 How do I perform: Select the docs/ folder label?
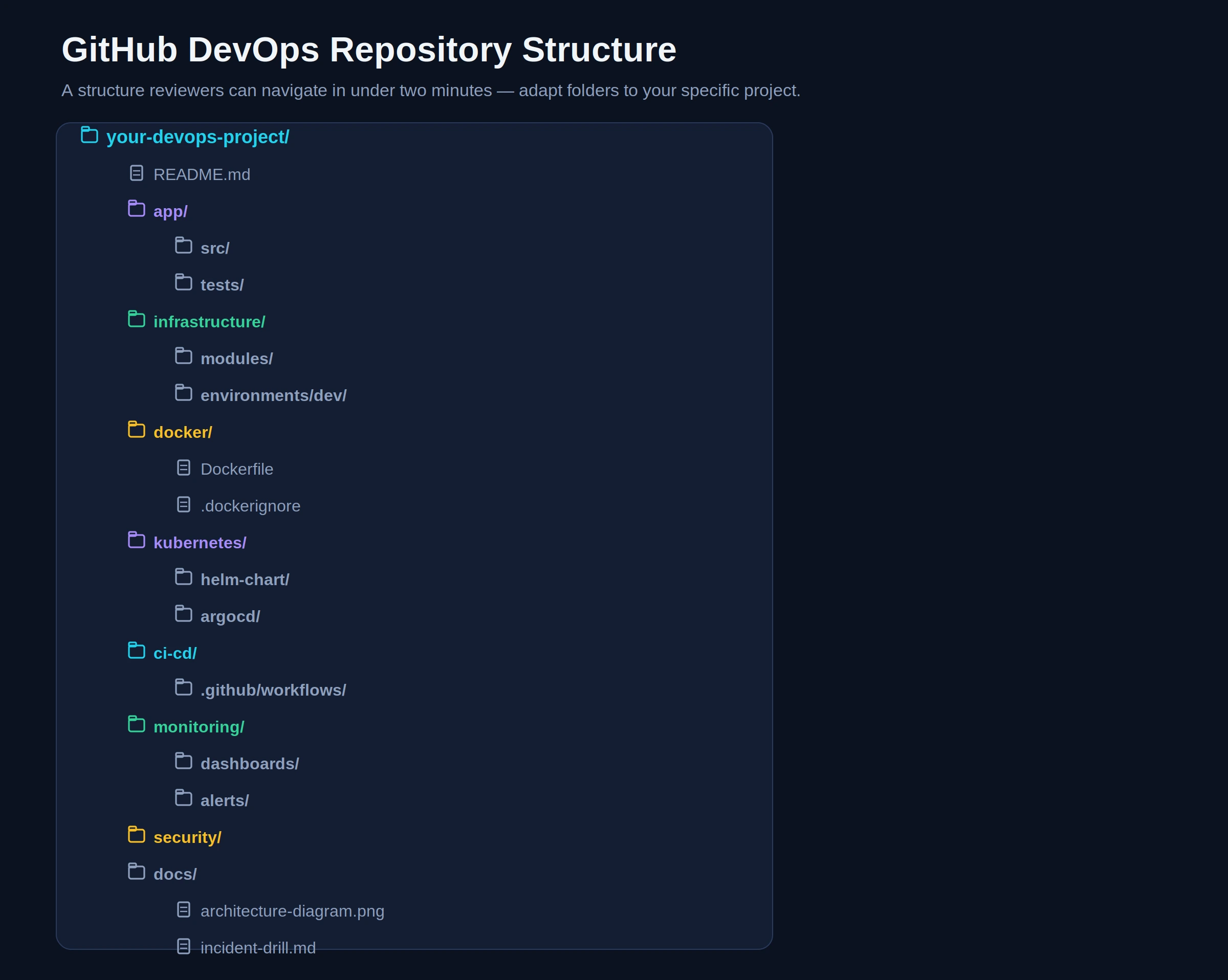175,874
